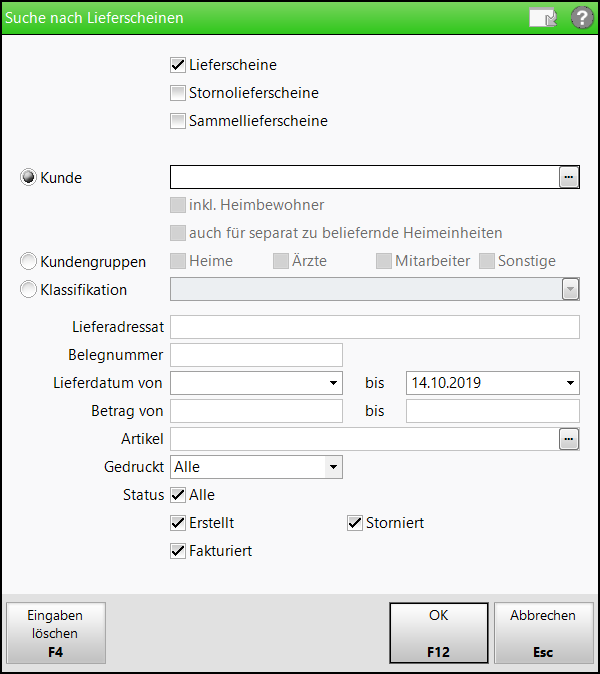Open customer browse ellipsis button

(569, 177)
